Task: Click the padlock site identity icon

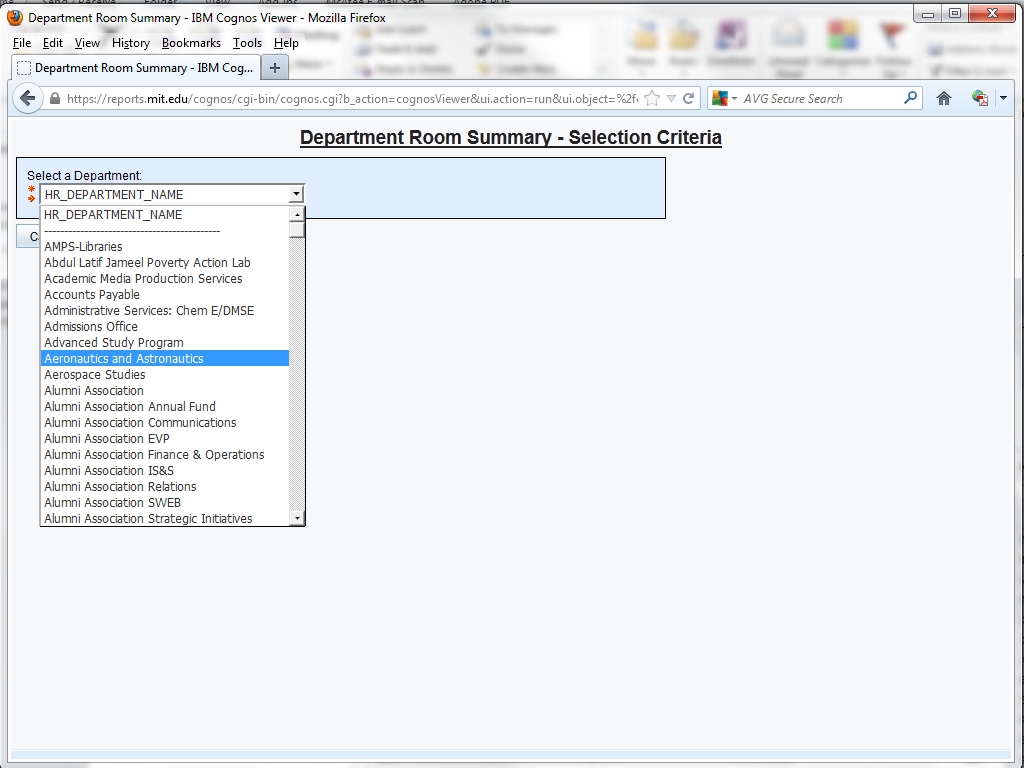Action: [x=55, y=98]
